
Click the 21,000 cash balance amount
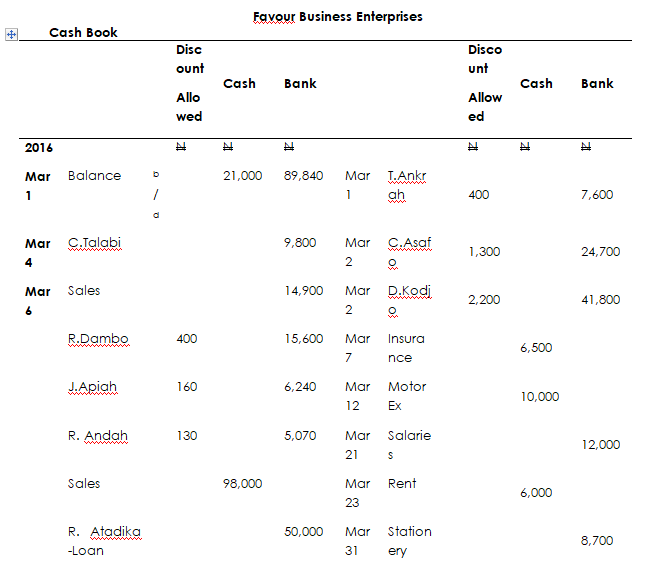[243, 175]
